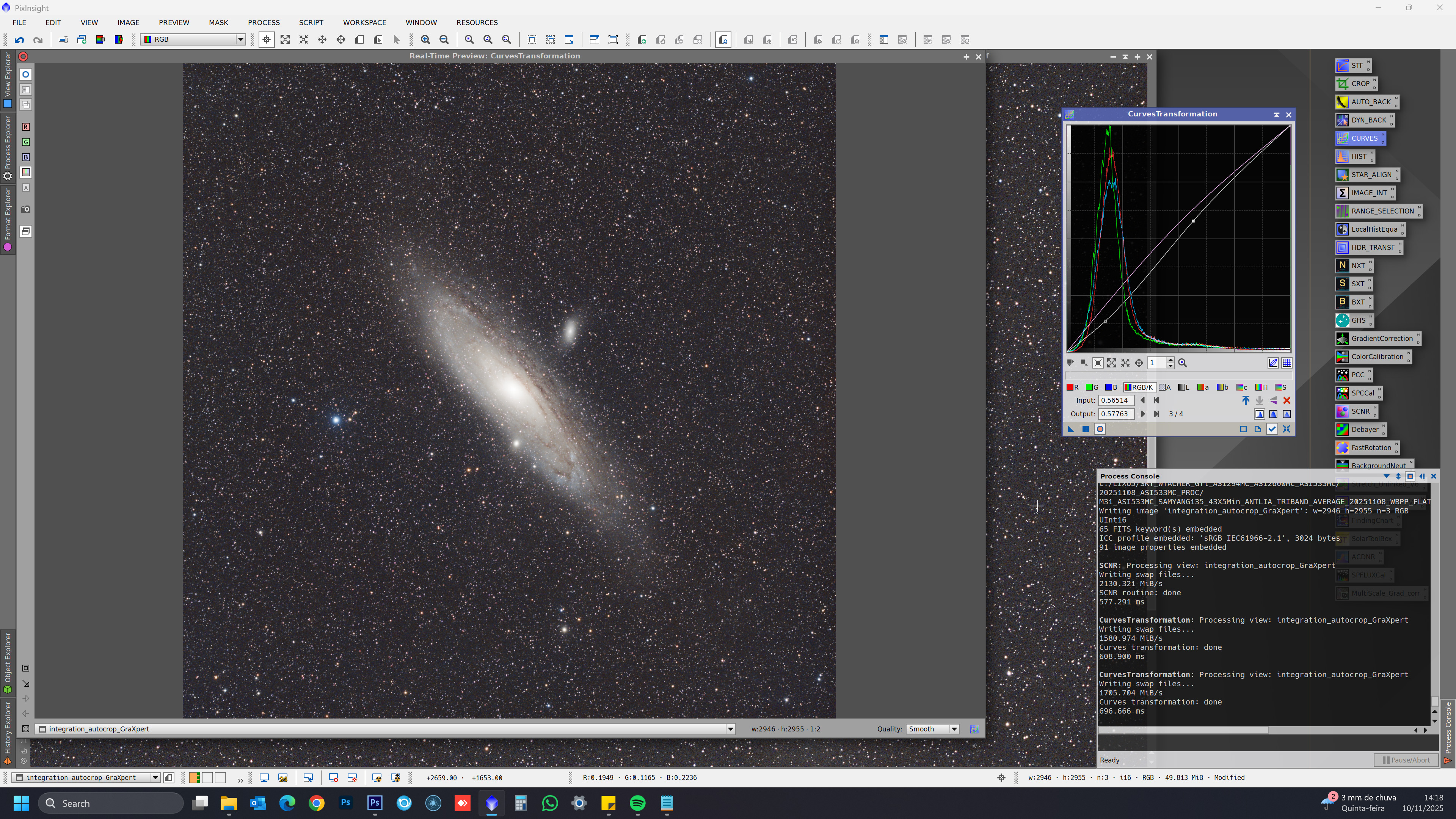
Task: Launch the BXT process icon
Action: pos(1353,302)
